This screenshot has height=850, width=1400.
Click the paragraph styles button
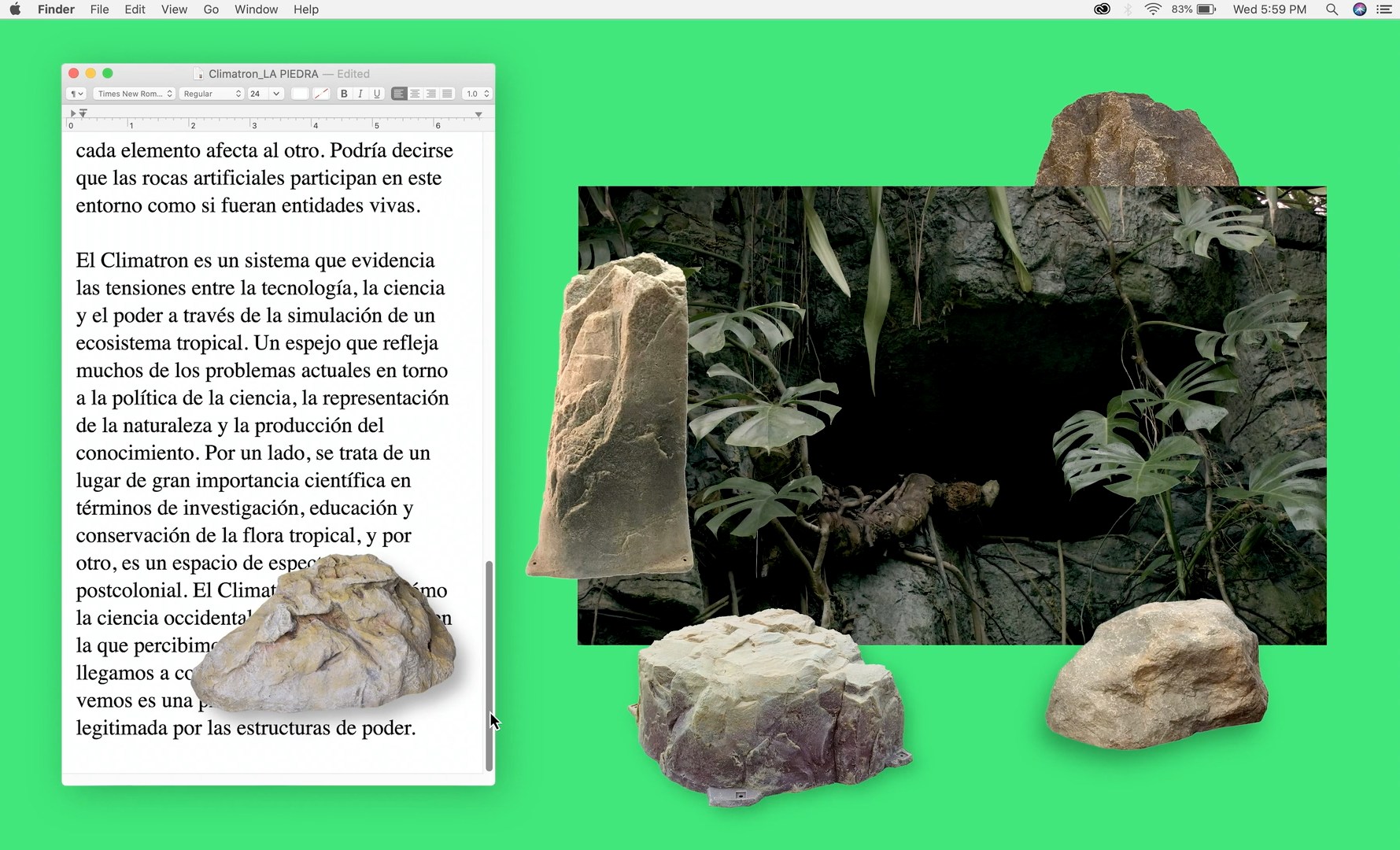(76, 94)
